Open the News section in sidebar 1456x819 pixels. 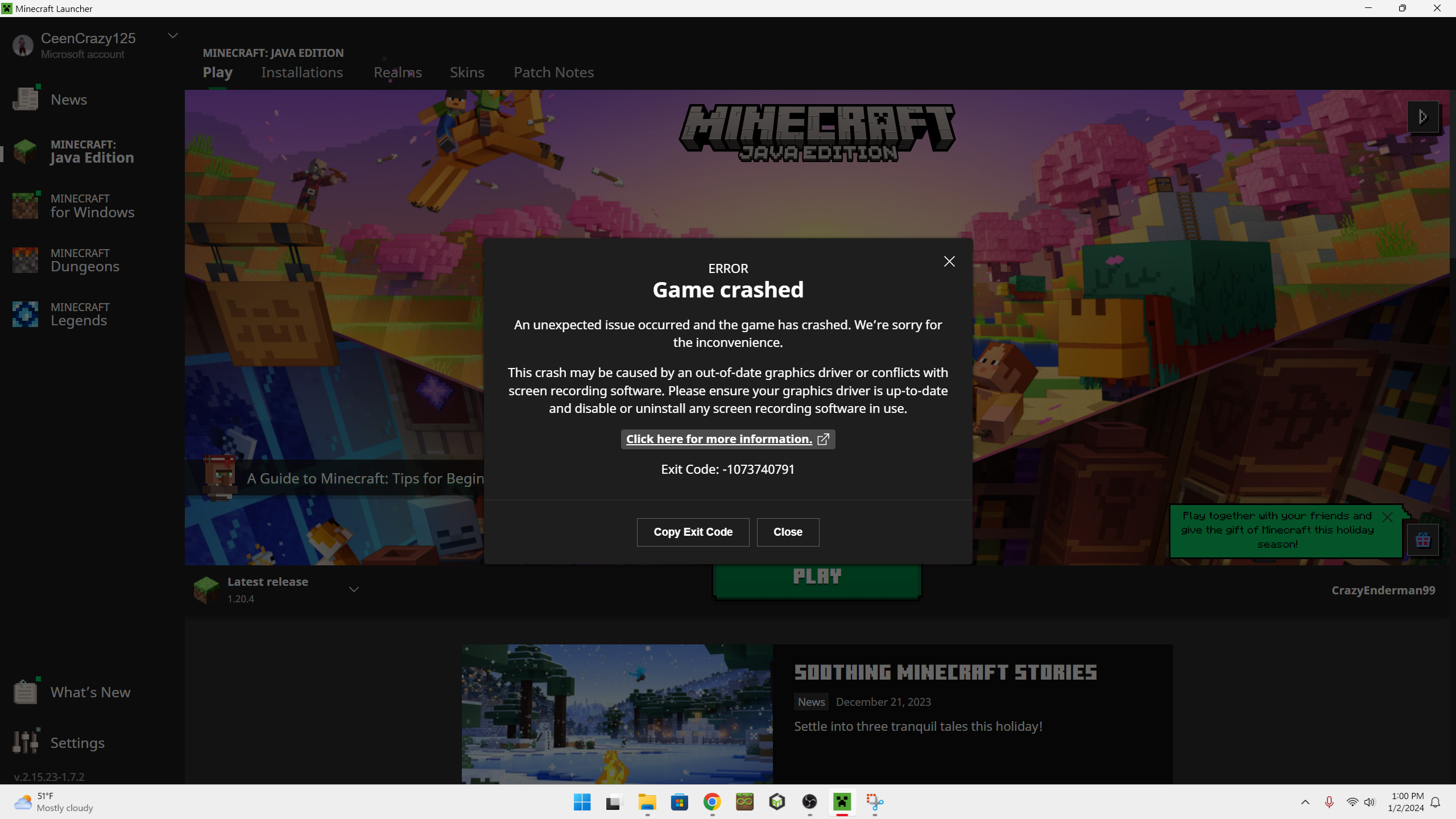coord(68,100)
